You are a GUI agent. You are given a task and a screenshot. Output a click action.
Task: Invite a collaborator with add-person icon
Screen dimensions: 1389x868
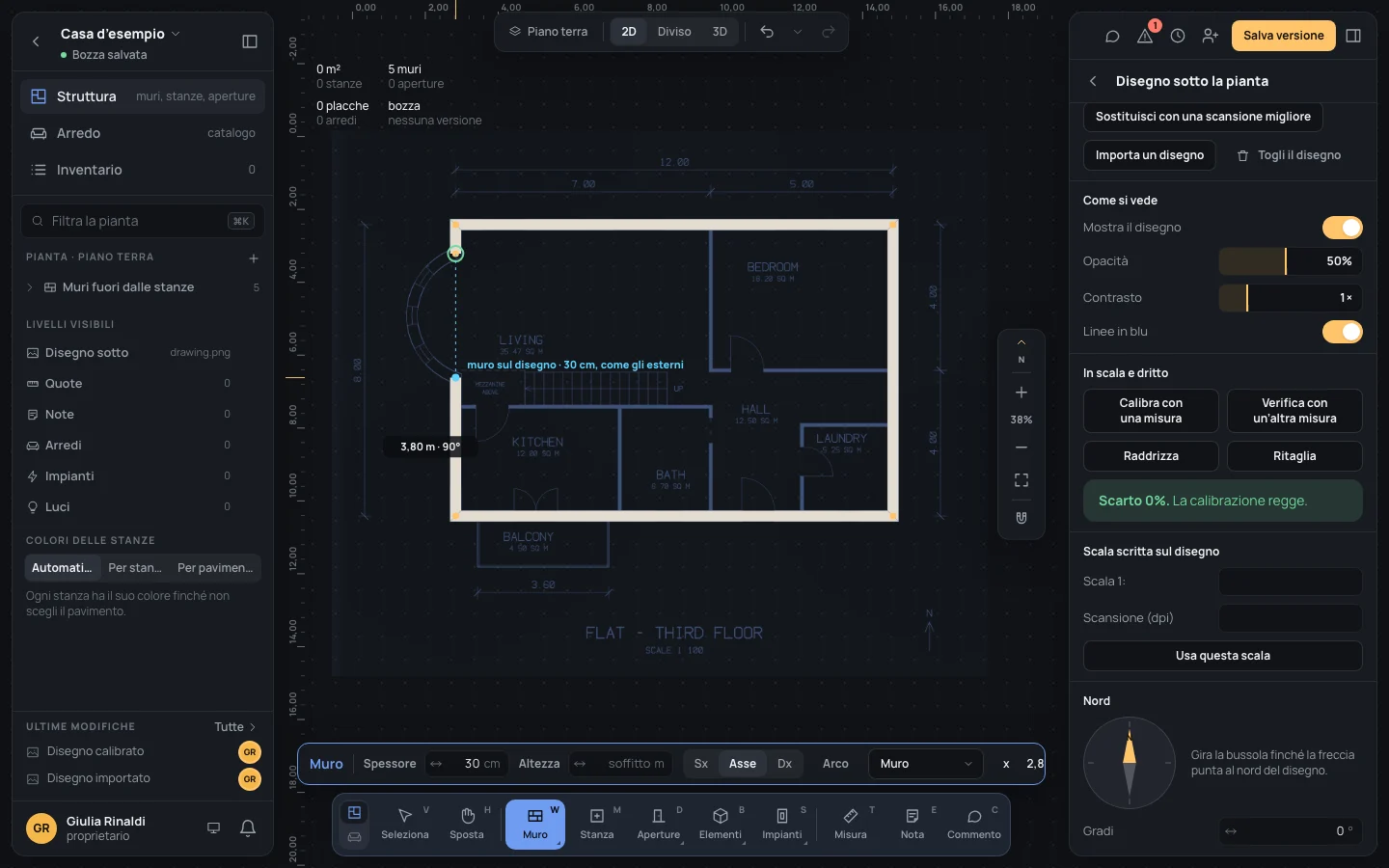[1211, 36]
